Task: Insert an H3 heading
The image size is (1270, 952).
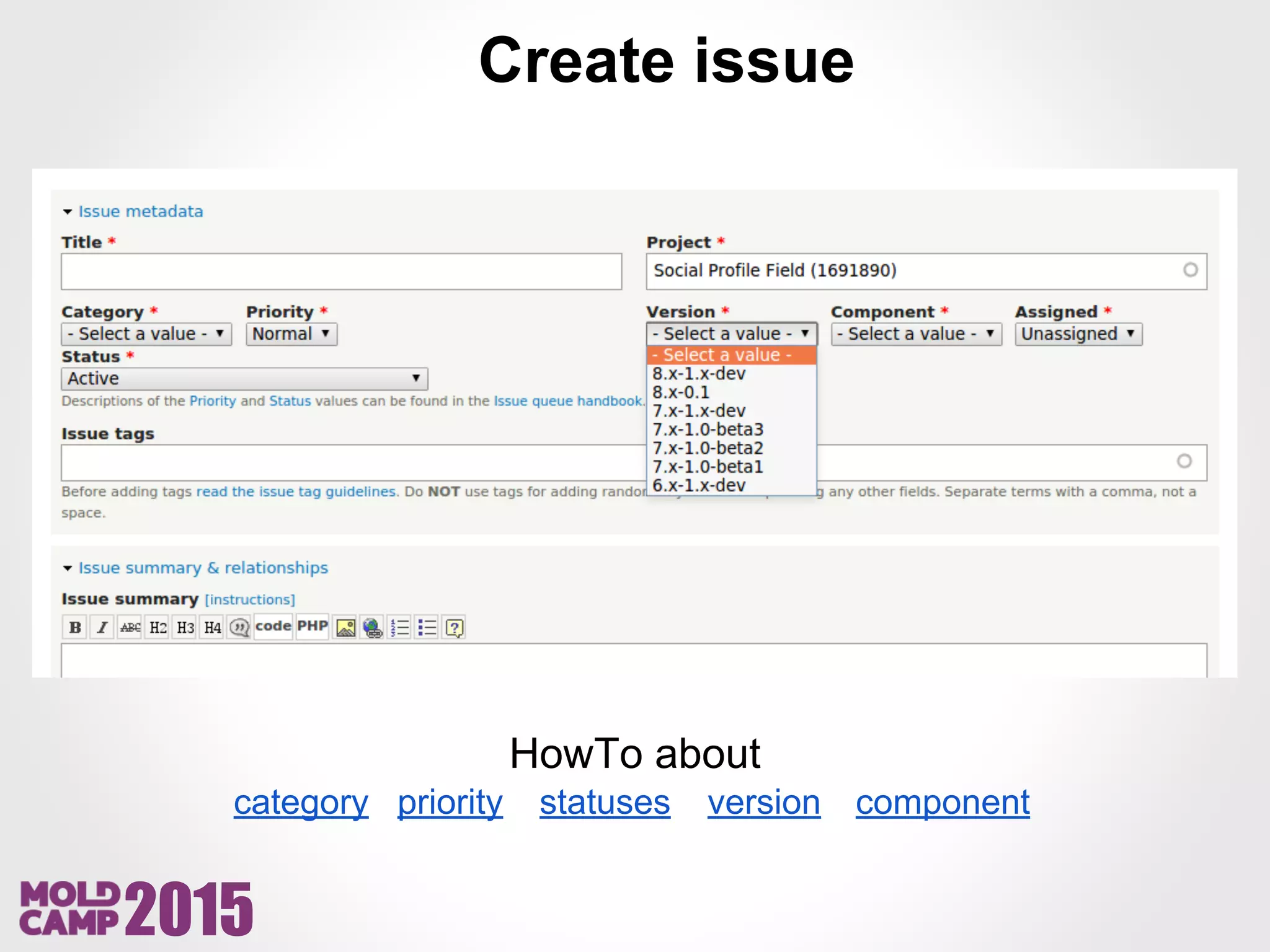Action: coord(185,627)
